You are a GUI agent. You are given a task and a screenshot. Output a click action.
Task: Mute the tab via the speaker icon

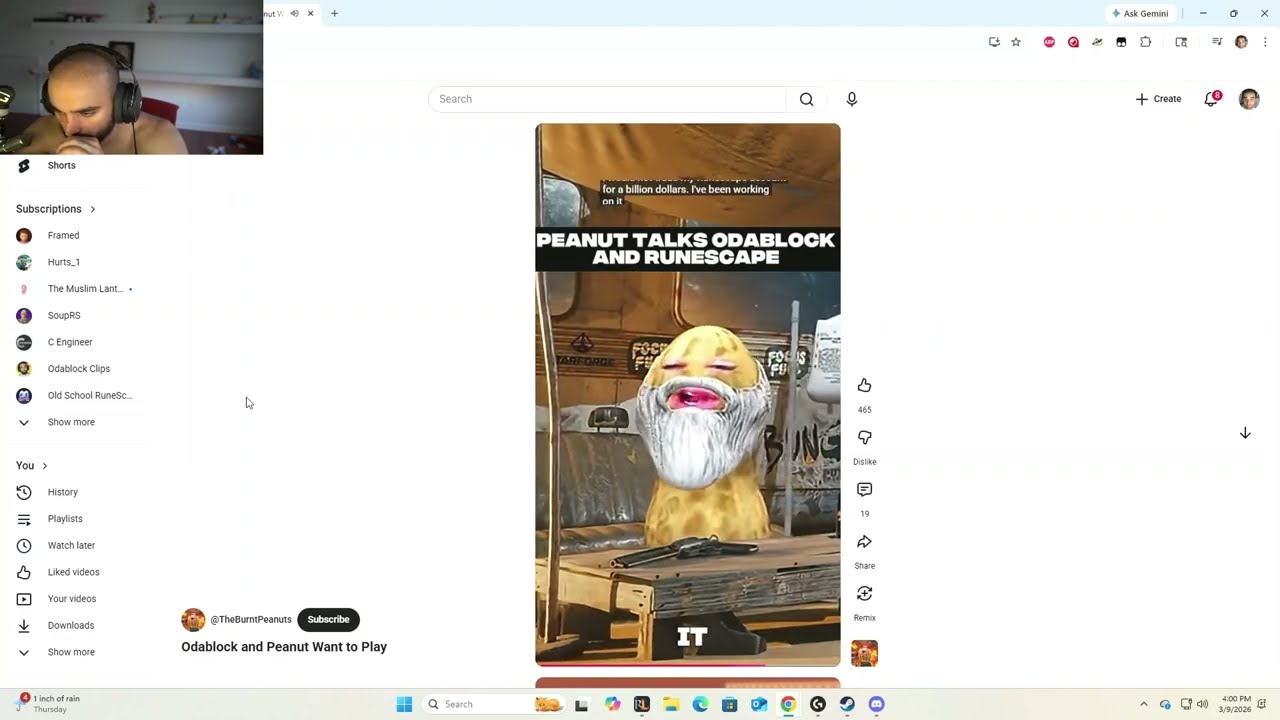(294, 14)
